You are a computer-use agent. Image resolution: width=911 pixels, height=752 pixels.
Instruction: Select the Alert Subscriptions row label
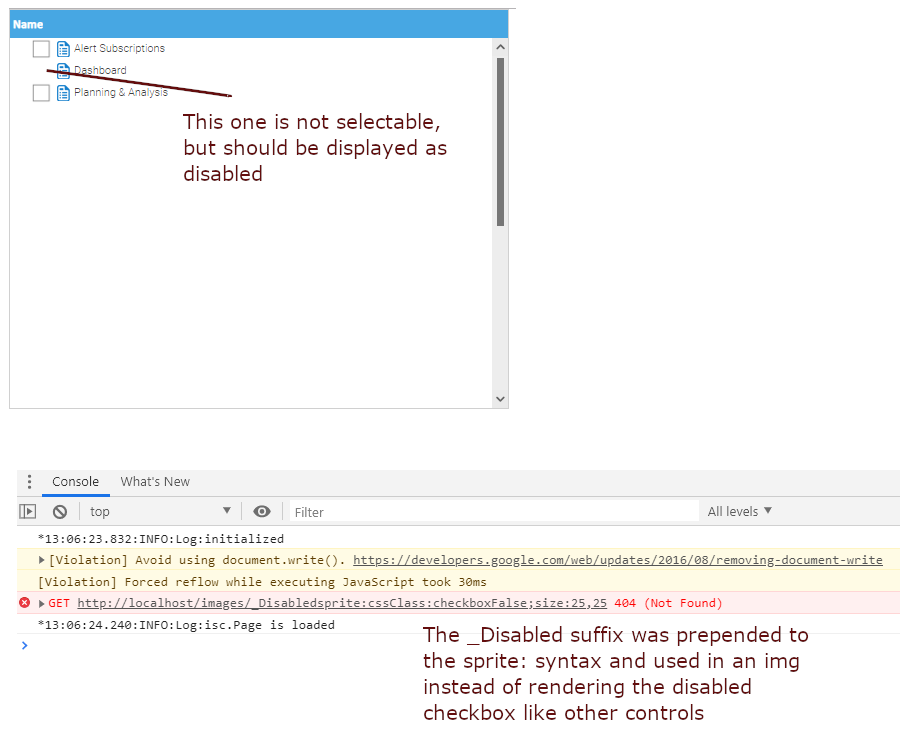pyautogui.click(x=120, y=48)
